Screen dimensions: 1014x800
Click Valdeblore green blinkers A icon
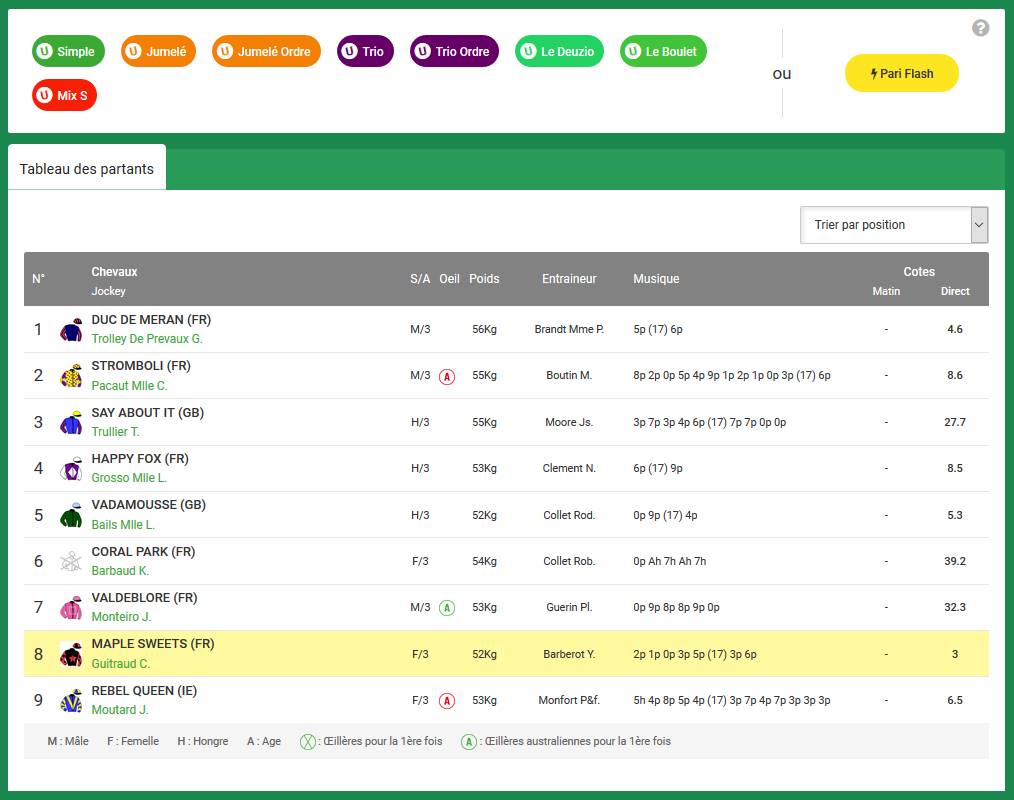(x=447, y=608)
